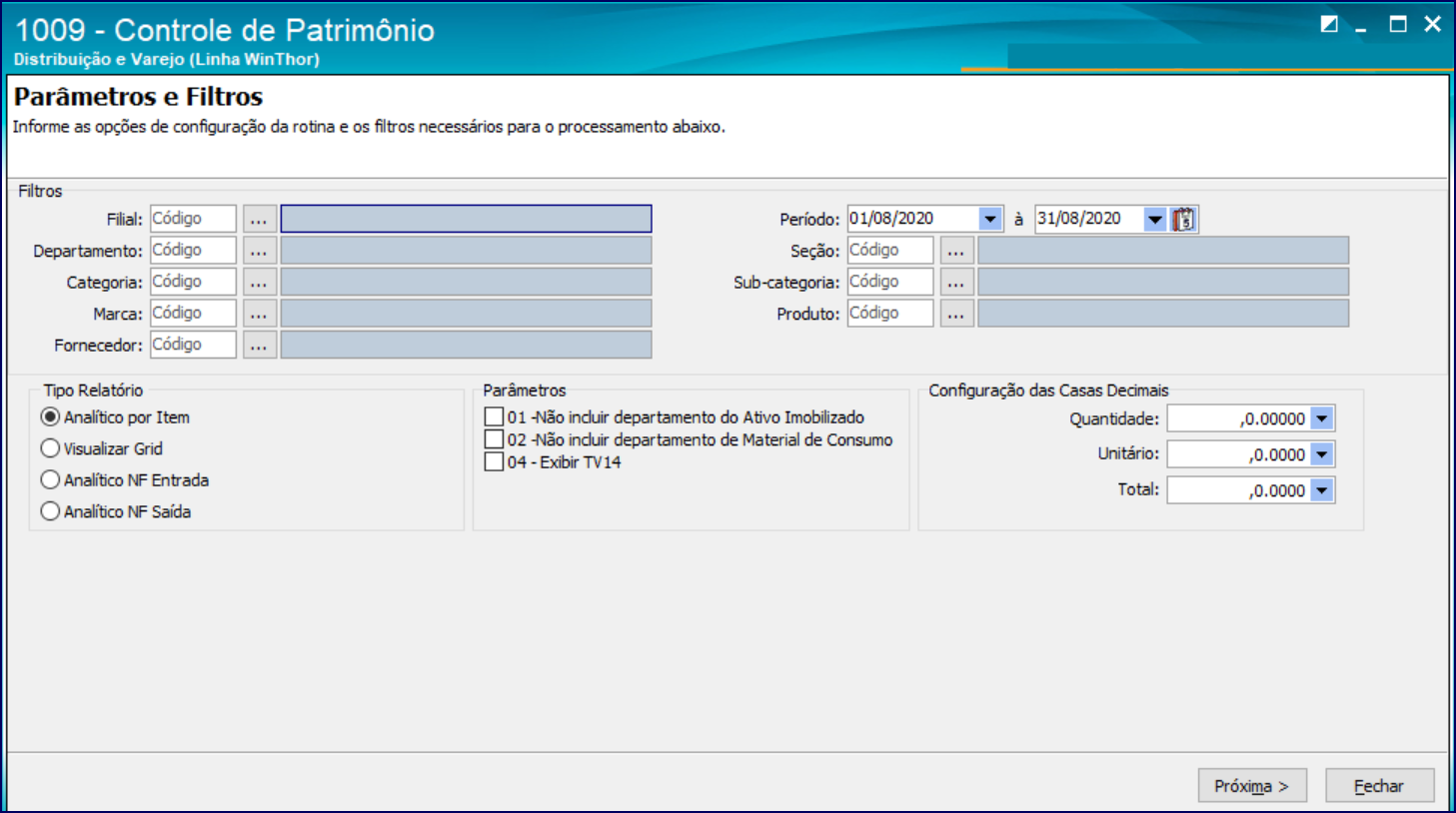Click the 'Tipo Relatório' group label
The height and width of the screenshot is (813, 1456).
(x=93, y=391)
